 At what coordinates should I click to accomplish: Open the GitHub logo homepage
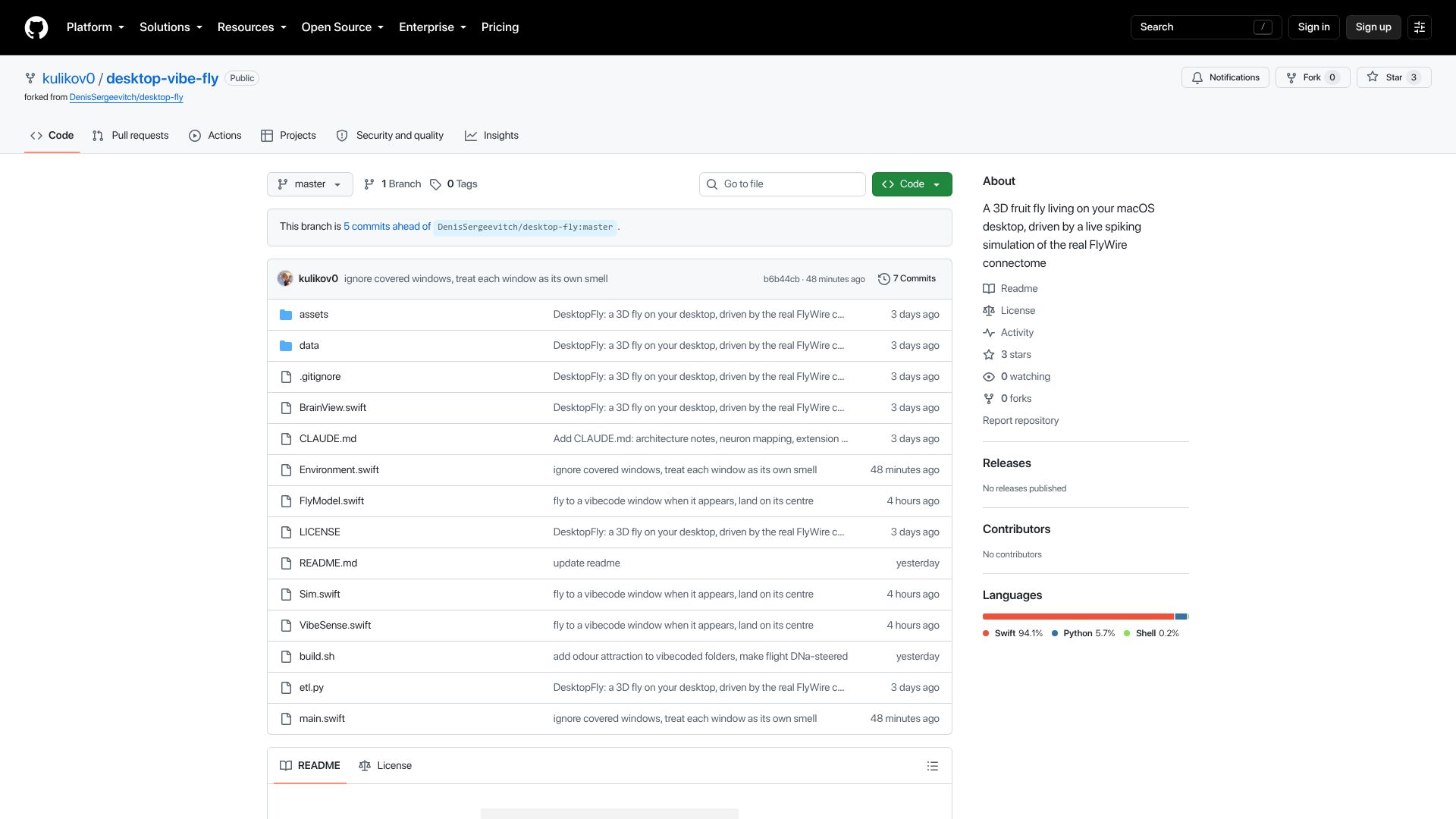36,27
